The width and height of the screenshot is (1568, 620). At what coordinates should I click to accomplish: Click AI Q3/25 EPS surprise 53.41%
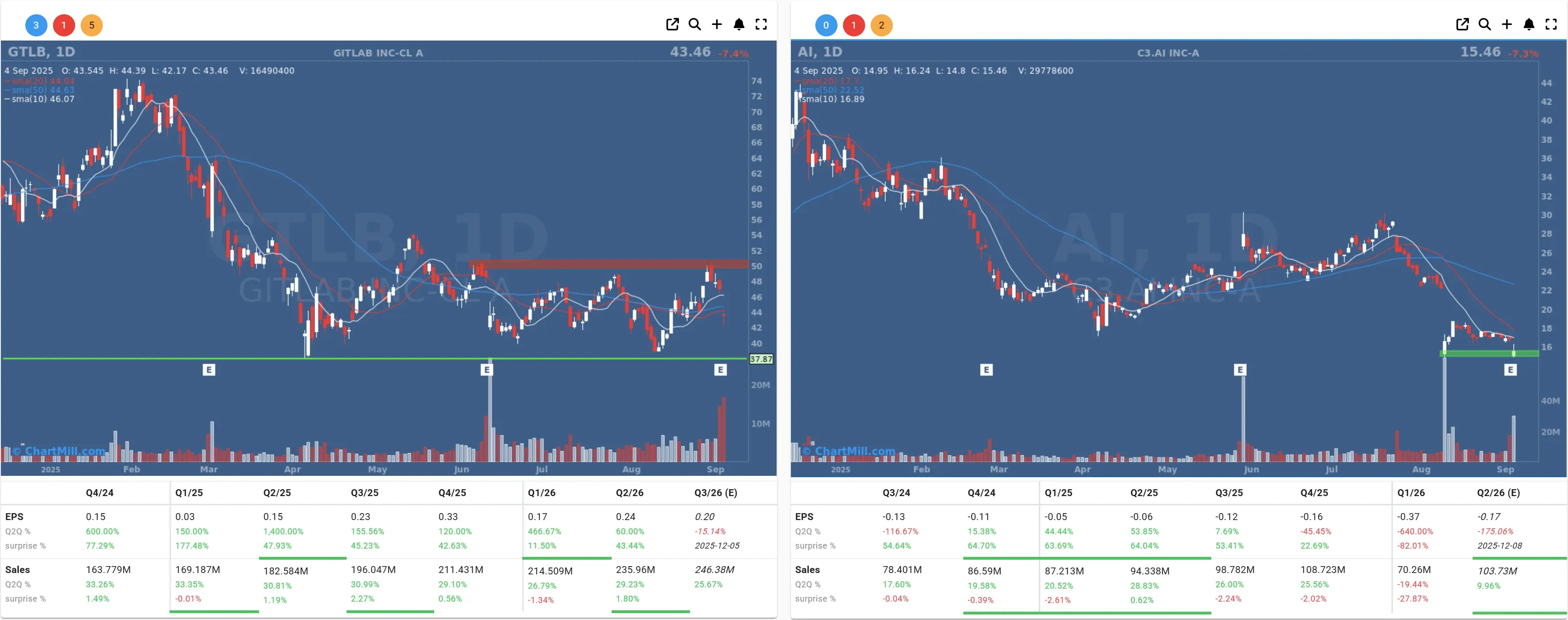1230,546
